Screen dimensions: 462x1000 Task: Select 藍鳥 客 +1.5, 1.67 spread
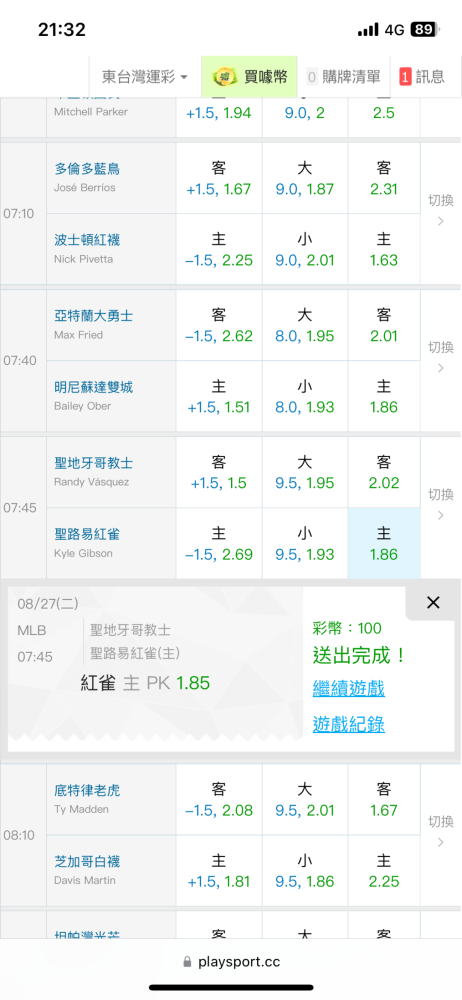tap(219, 178)
